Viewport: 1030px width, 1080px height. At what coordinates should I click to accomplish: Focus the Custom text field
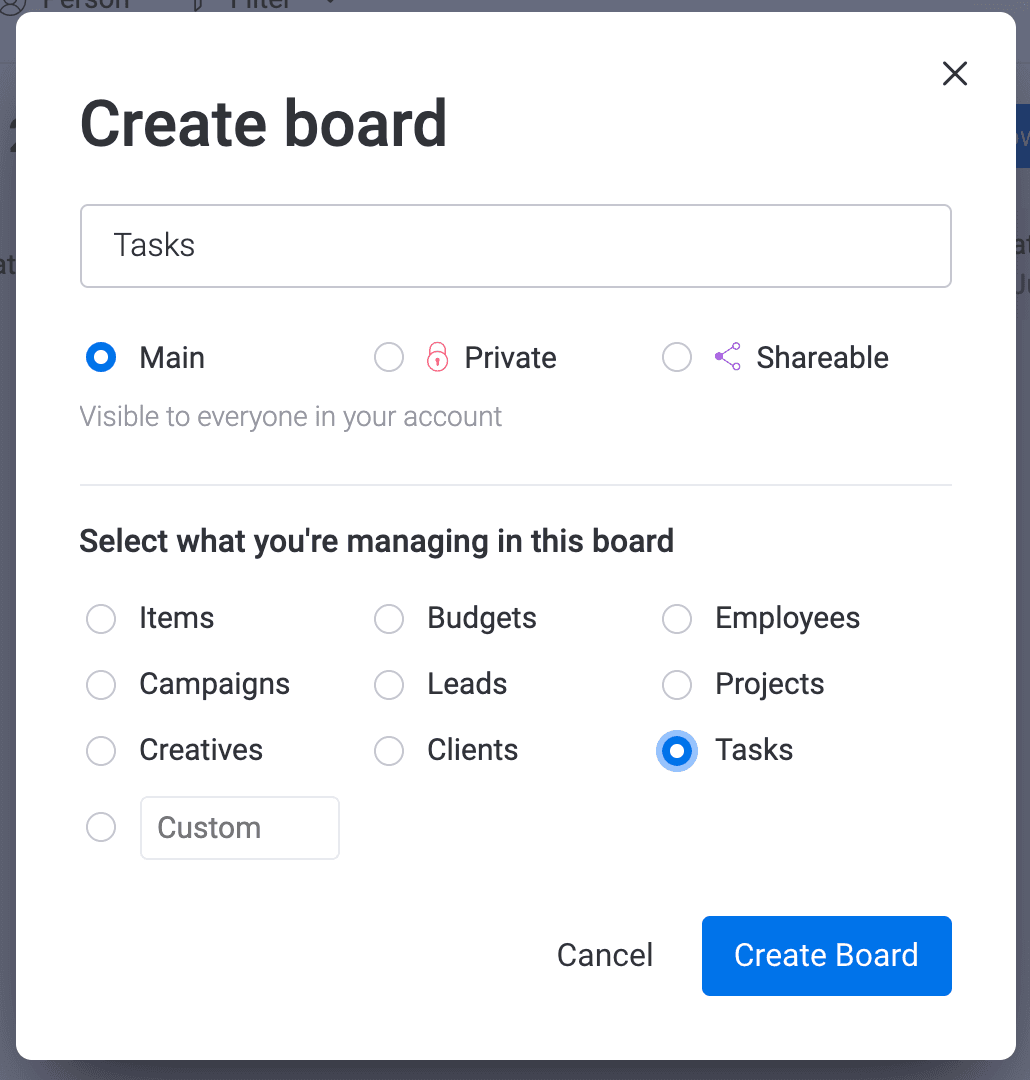(x=240, y=828)
